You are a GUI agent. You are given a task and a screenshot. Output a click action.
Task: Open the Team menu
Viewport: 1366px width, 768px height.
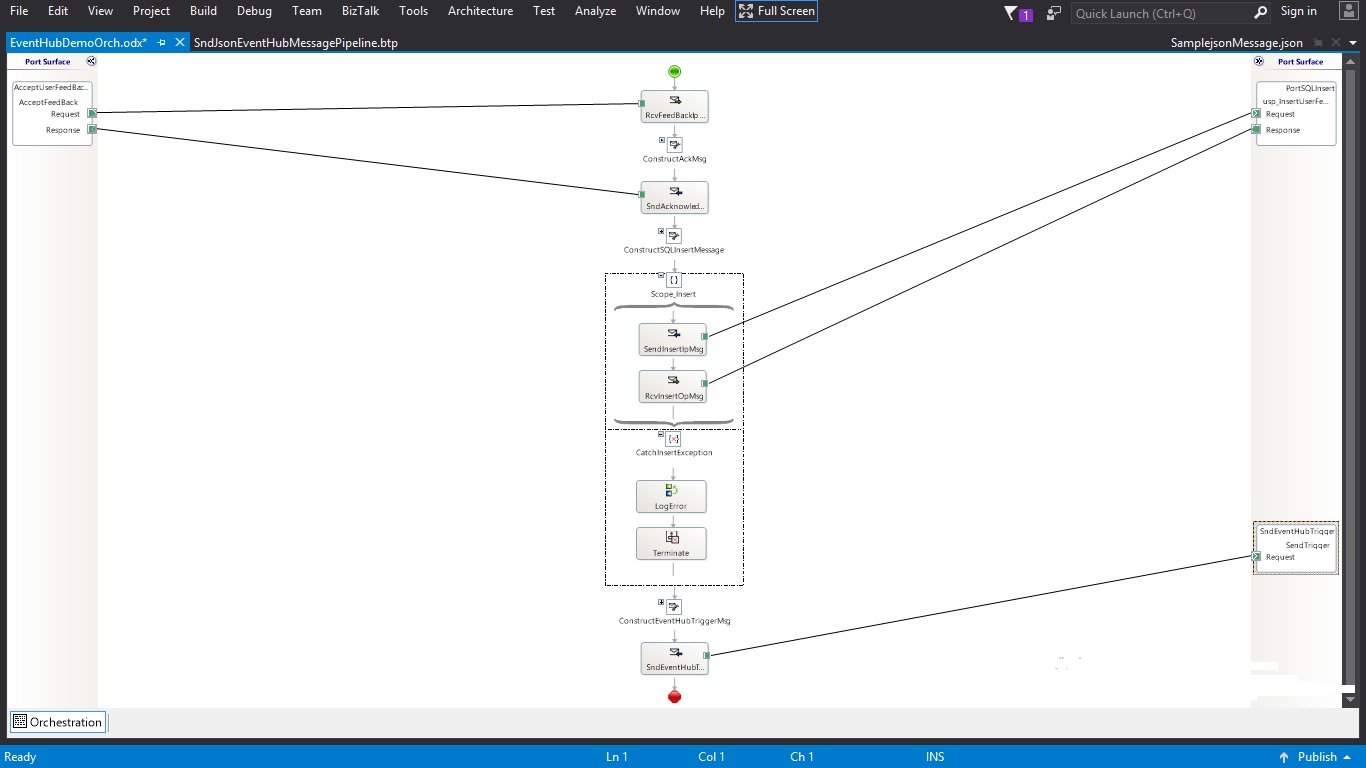coord(307,11)
